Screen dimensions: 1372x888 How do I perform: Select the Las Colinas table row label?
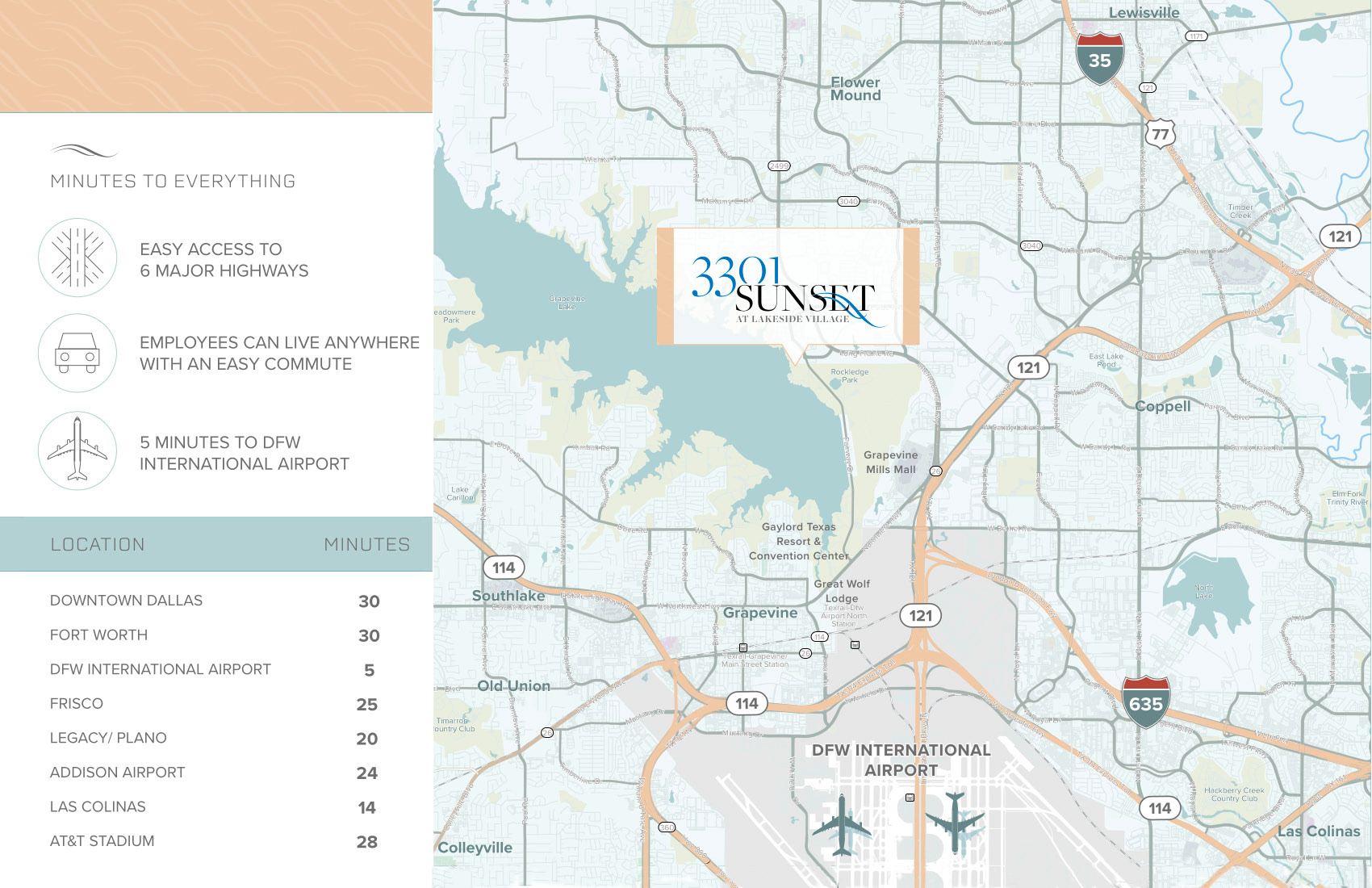point(98,807)
